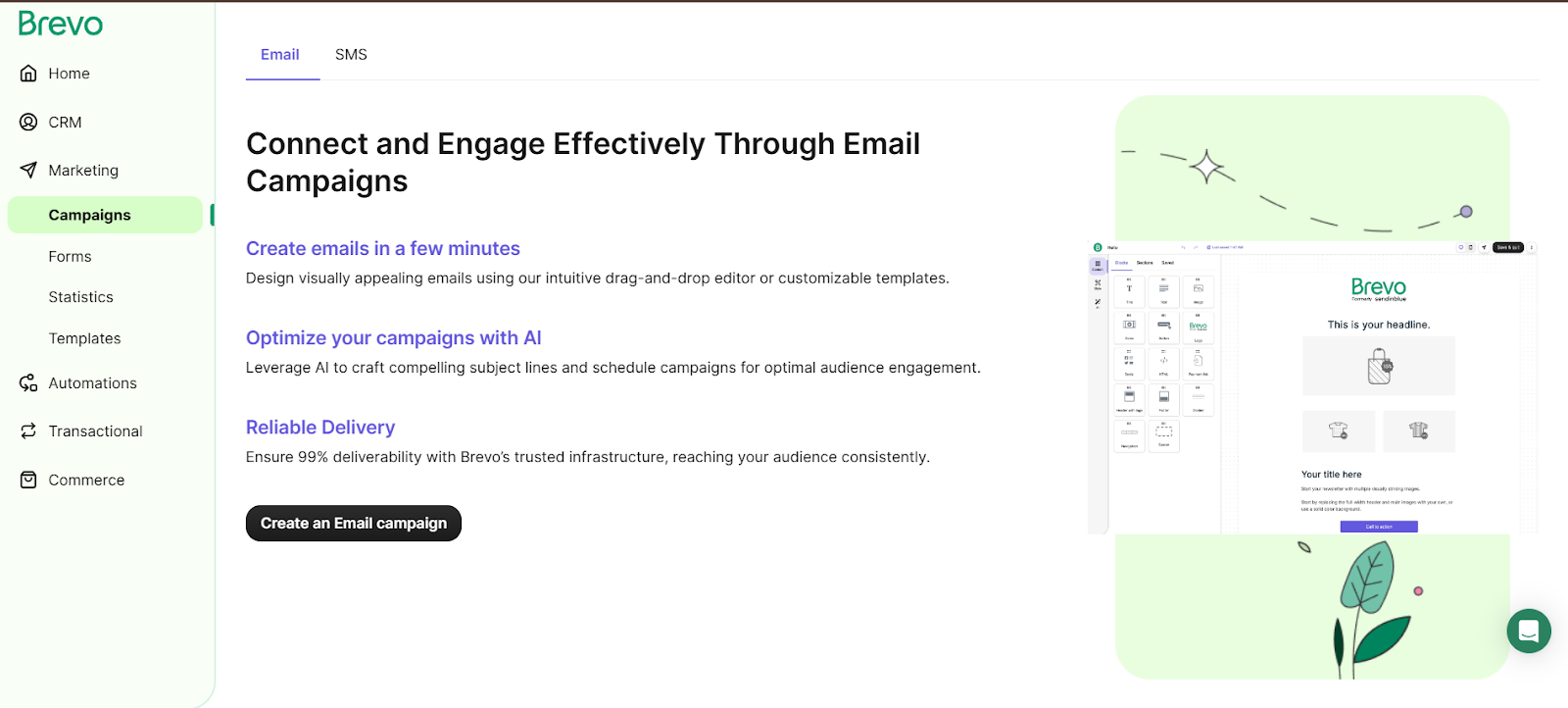
Task: Click "Optimize your campaigns with AI" heading
Action: (x=394, y=337)
